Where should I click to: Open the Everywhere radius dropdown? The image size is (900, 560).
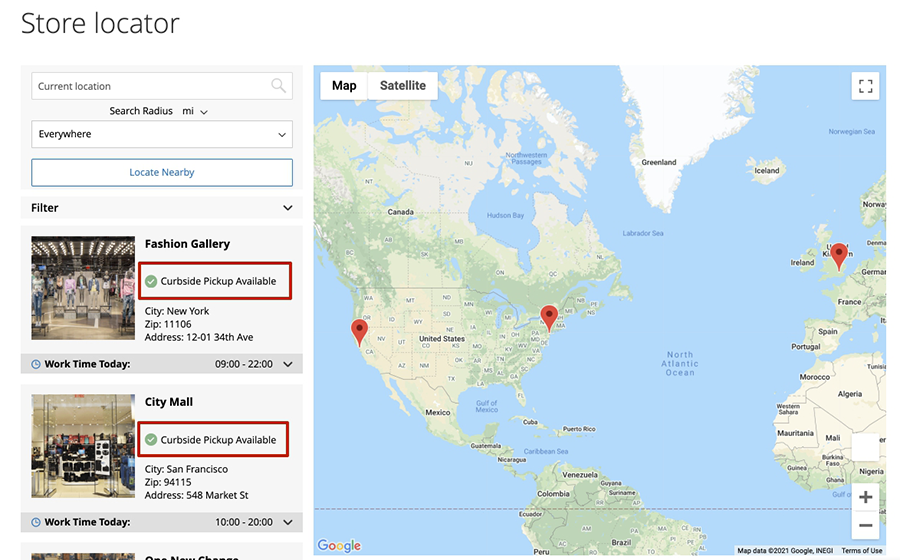click(162, 134)
